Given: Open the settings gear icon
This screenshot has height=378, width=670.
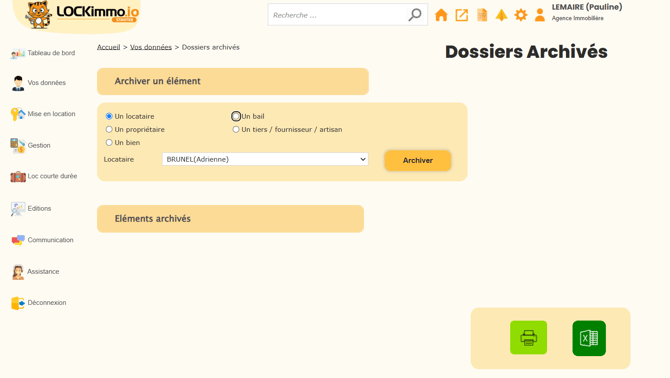Looking at the screenshot, I should [x=520, y=15].
